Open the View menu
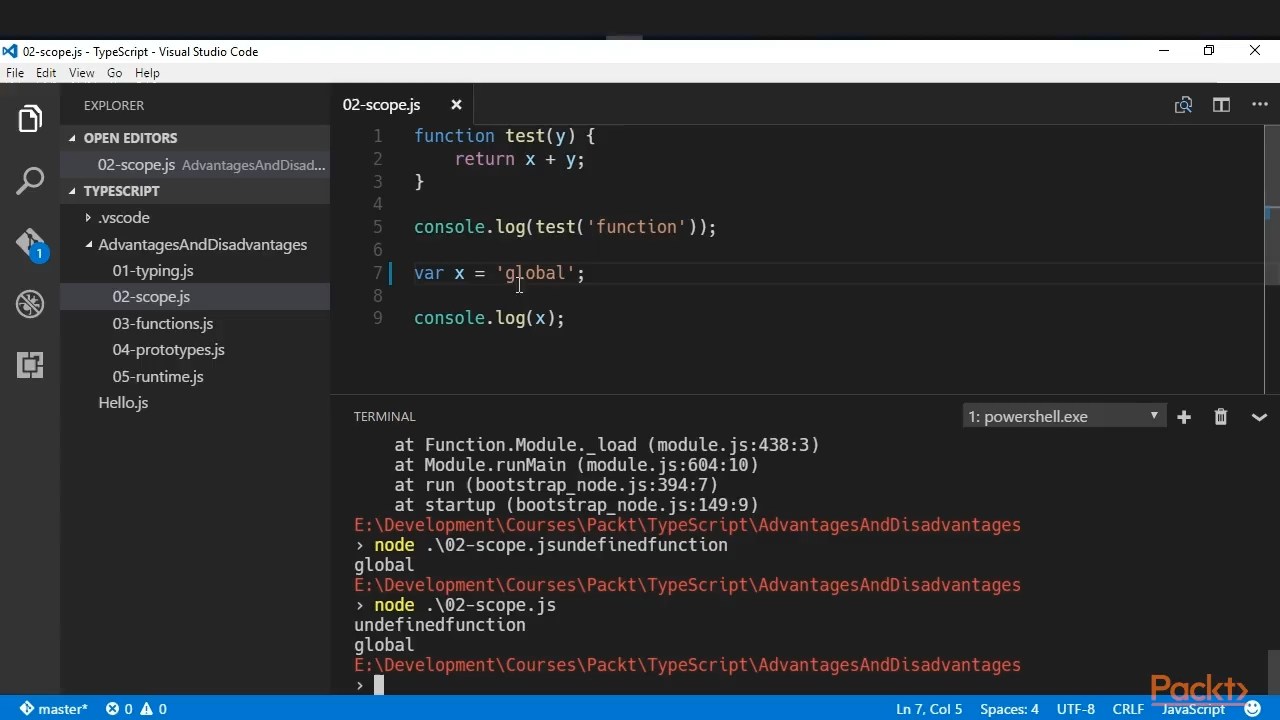The height and width of the screenshot is (720, 1280). coord(81,73)
